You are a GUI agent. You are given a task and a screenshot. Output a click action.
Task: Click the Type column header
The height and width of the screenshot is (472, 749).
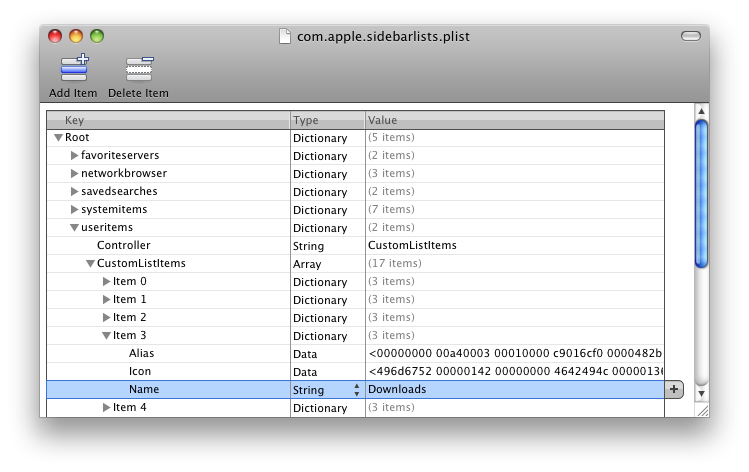pyautogui.click(x=328, y=120)
